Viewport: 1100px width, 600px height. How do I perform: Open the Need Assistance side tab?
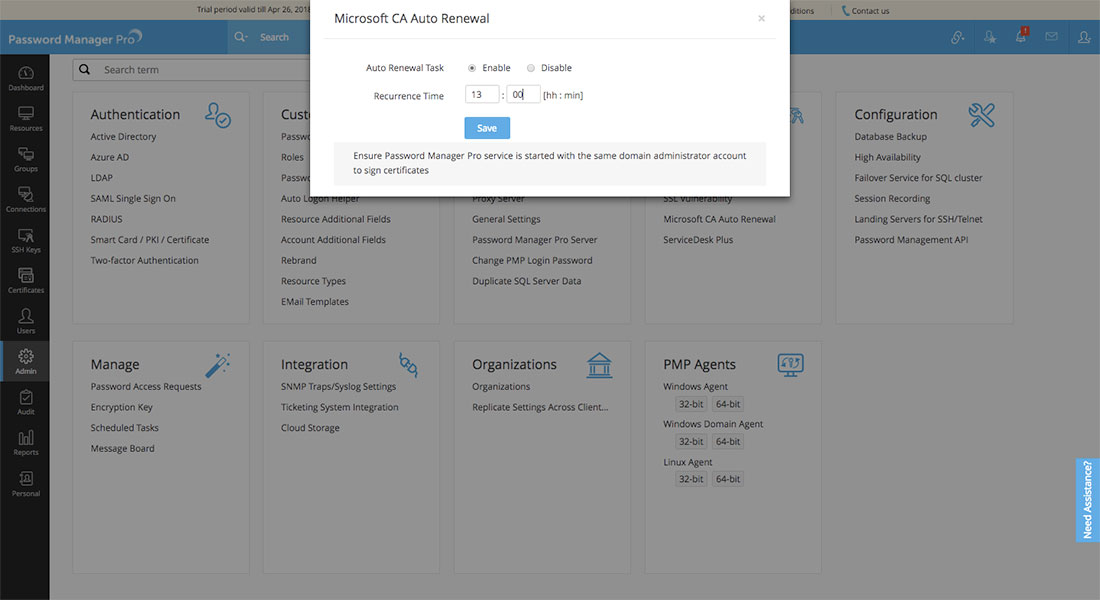(1087, 500)
